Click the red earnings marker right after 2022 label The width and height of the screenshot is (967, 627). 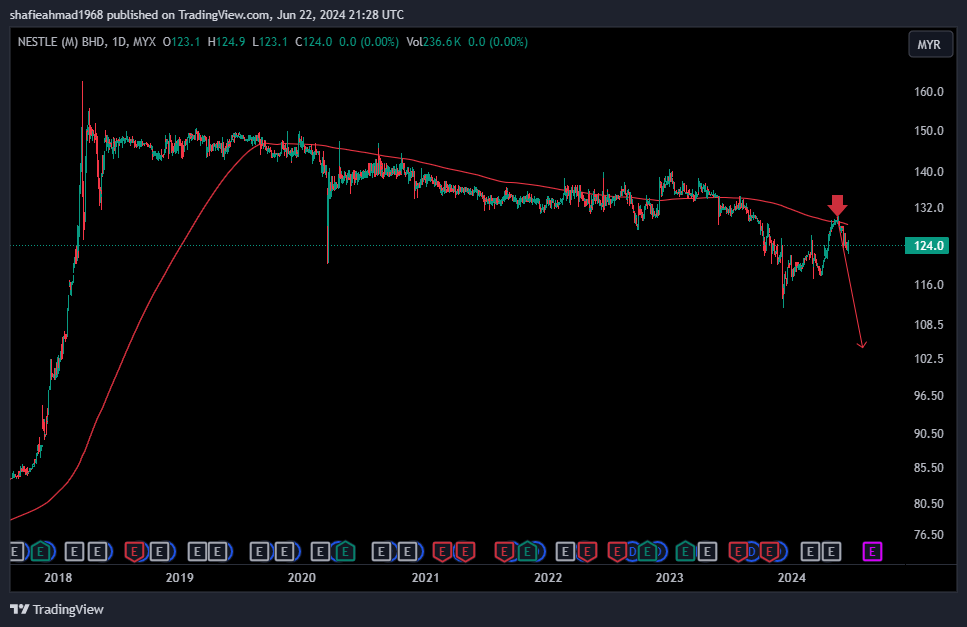click(586, 551)
